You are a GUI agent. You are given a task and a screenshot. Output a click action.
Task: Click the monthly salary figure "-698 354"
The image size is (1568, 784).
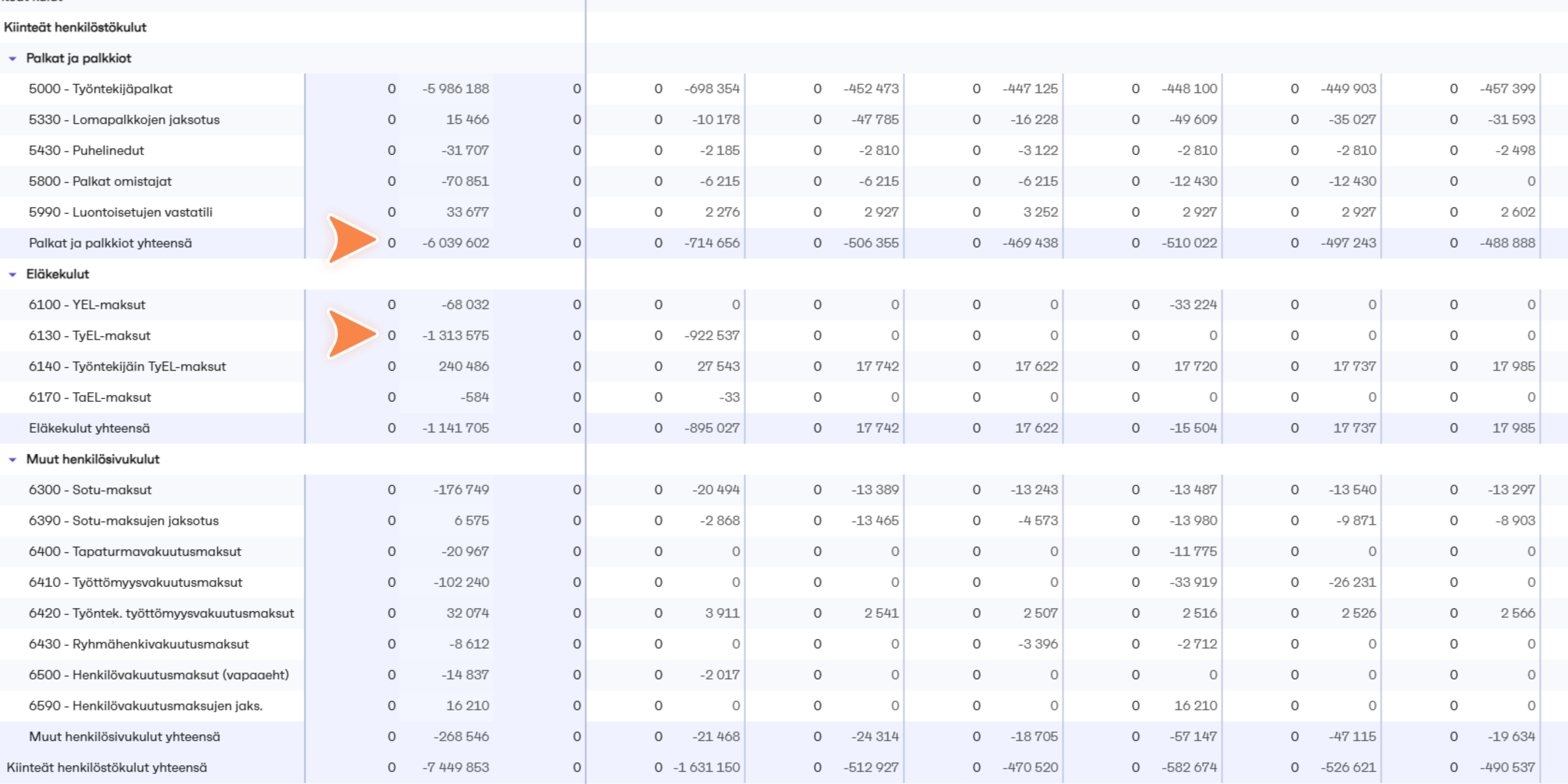(x=712, y=89)
